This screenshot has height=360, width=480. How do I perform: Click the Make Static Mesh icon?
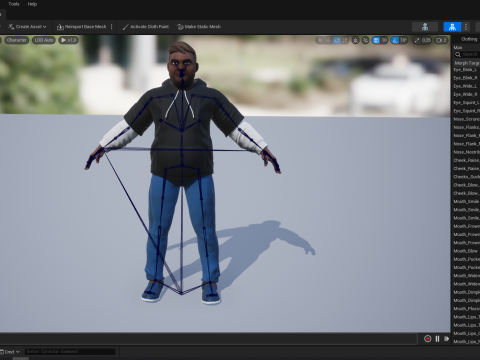(180, 27)
